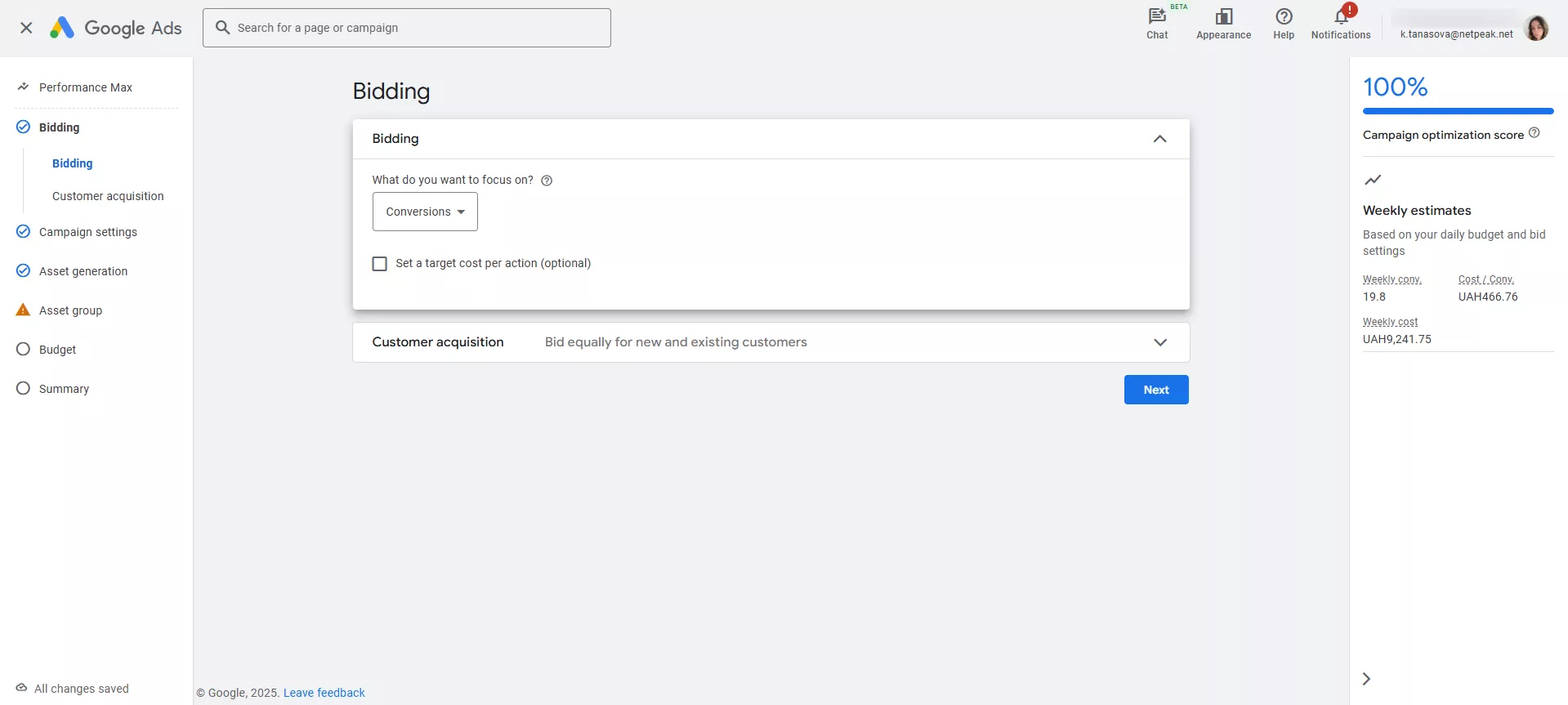
Task: Enable Set a target cost per action
Action: point(380,264)
